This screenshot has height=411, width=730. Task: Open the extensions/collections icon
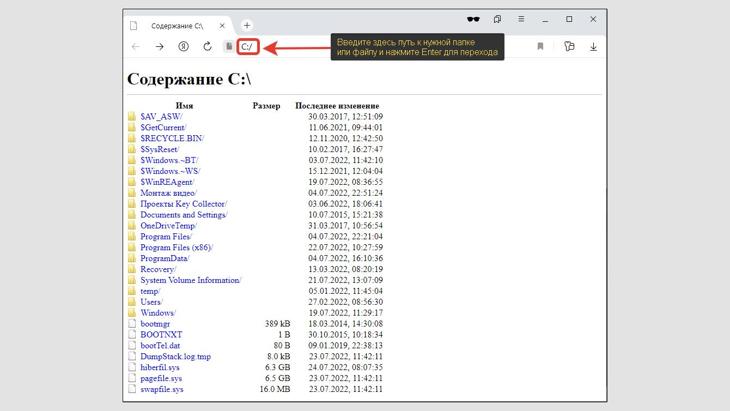pyautogui.click(x=569, y=47)
